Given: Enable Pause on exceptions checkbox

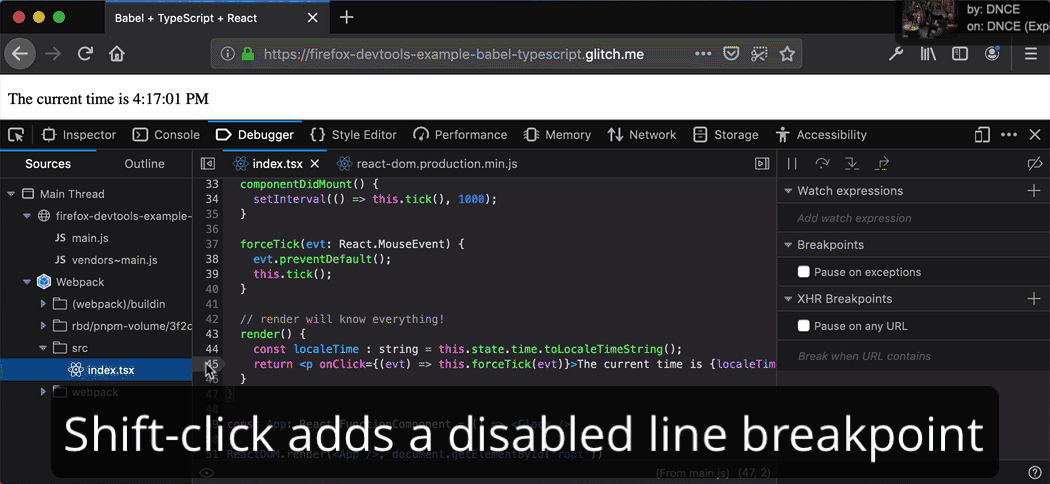Looking at the screenshot, I should 804,272.
